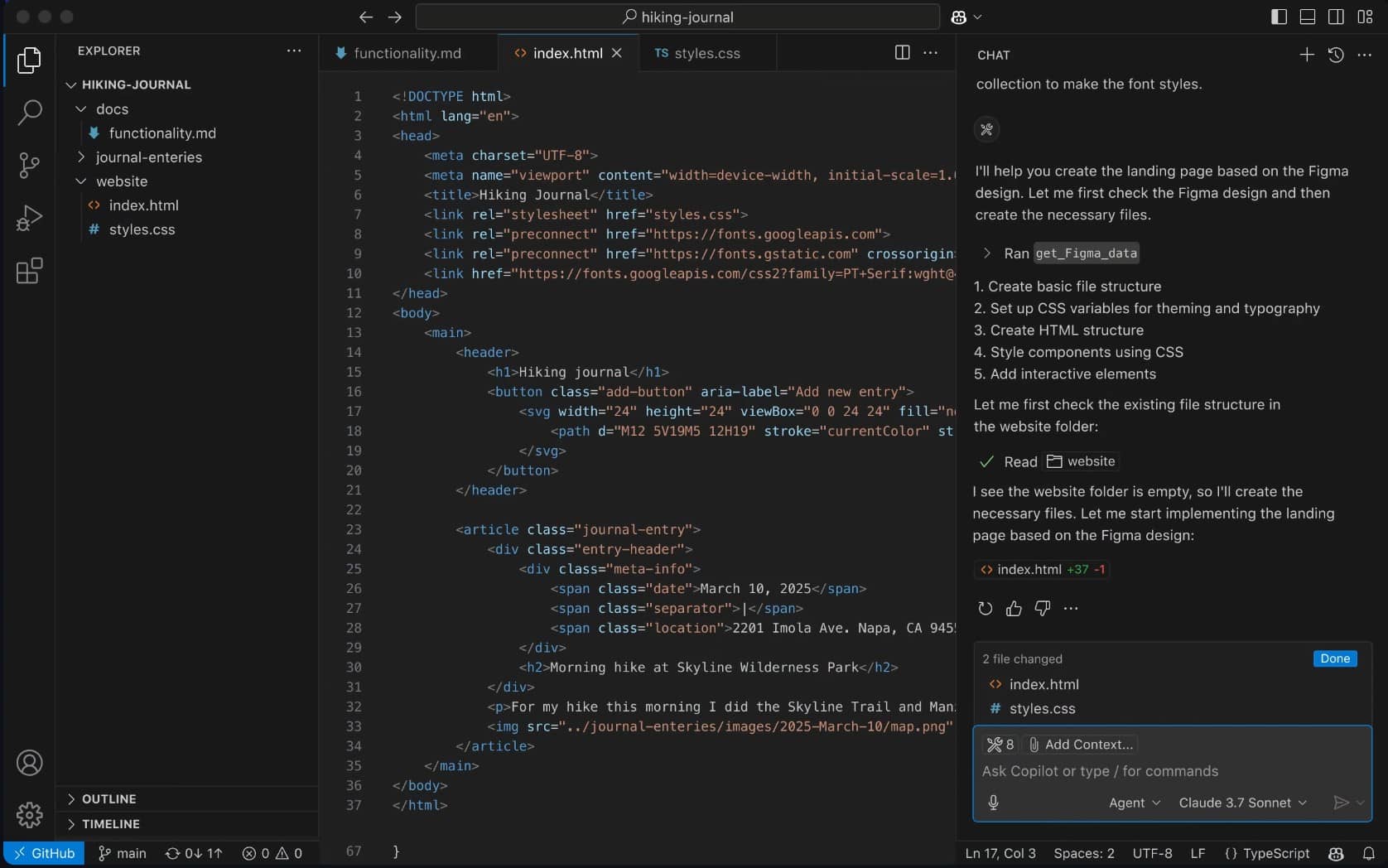1388x868 pixels.
Task: Toggle the primary sidebar visibility
Action: 1279,17
